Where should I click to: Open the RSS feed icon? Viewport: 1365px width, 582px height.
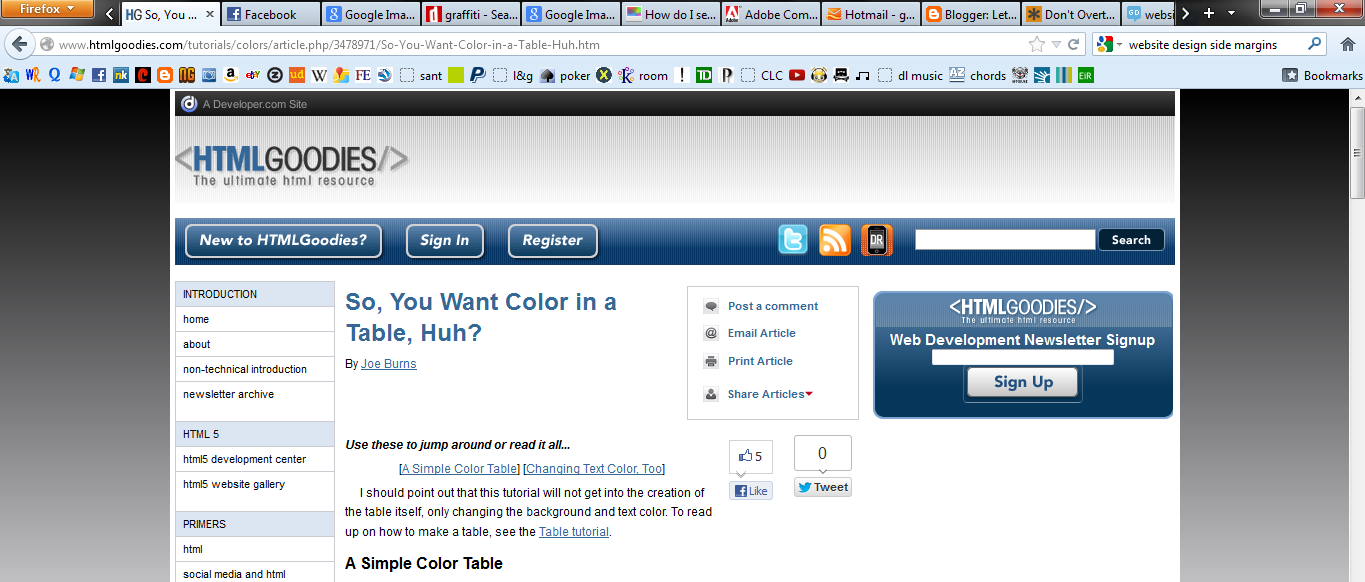[x=835, y=239]
